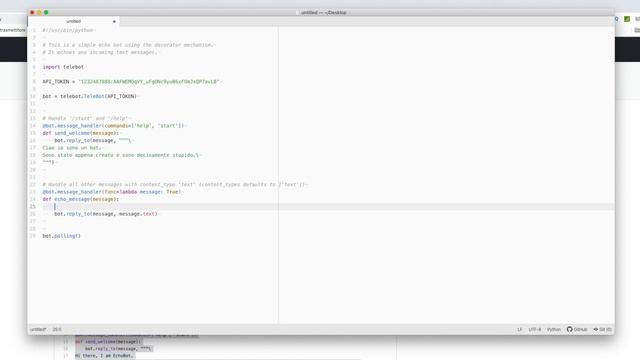This screenshot has height=360, width=640.
Task: Click the 'bot.reply_to(message, message.text)' line
Action: pyautogui.click(x=106, y=214)
